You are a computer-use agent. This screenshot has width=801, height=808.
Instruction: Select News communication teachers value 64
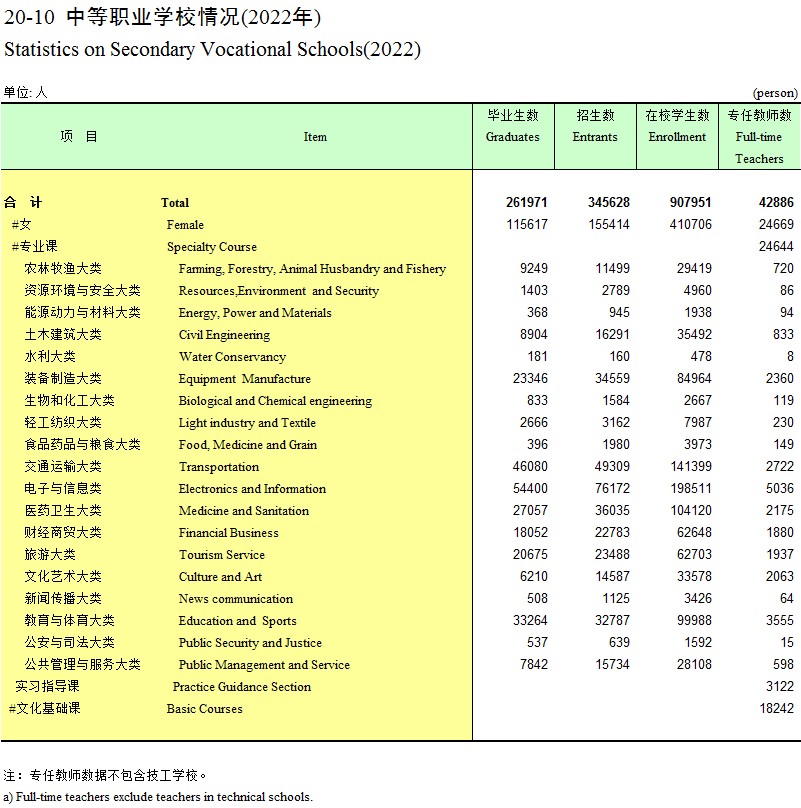(787, 598)
